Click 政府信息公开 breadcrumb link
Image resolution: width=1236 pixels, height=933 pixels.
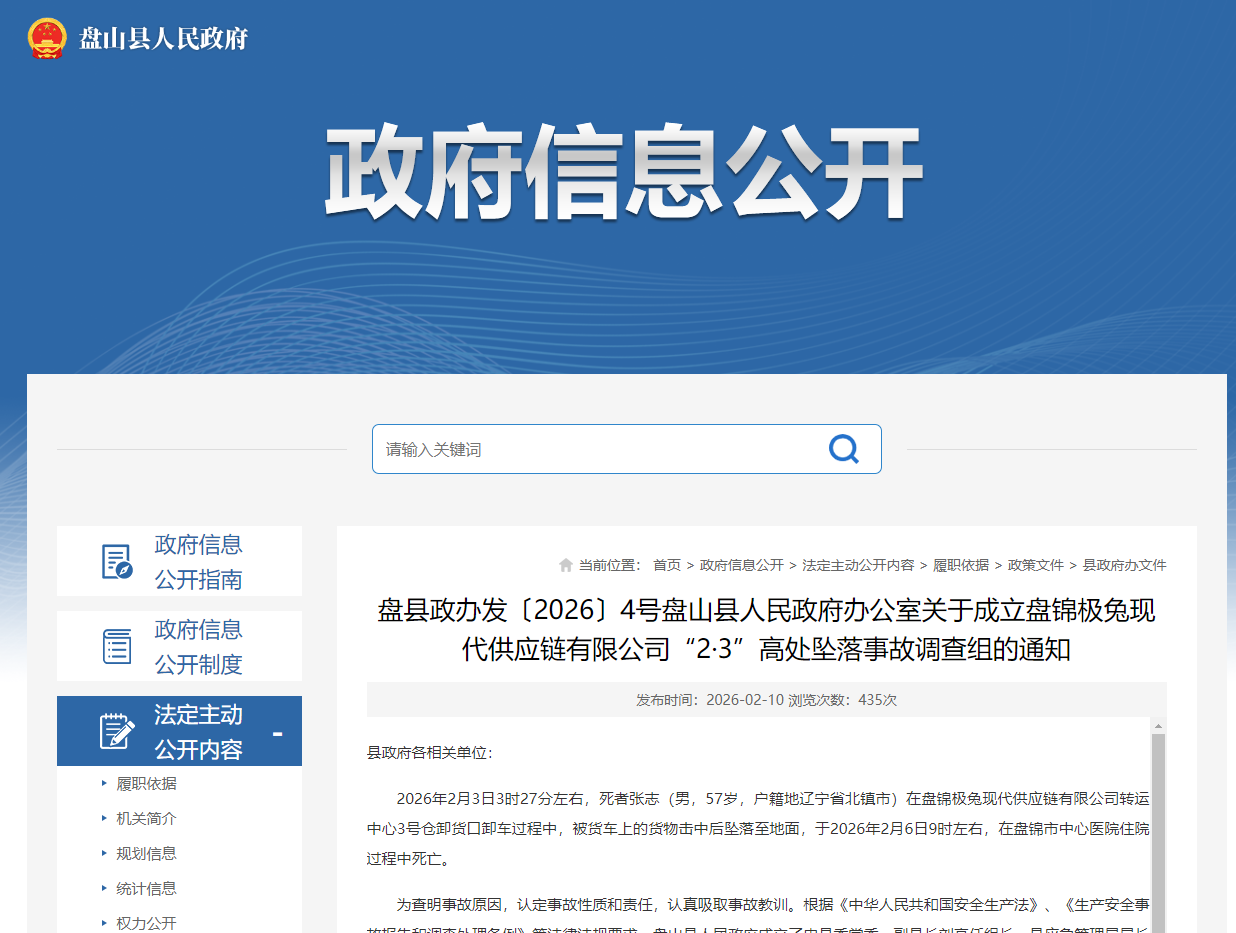tap(742, 565)
